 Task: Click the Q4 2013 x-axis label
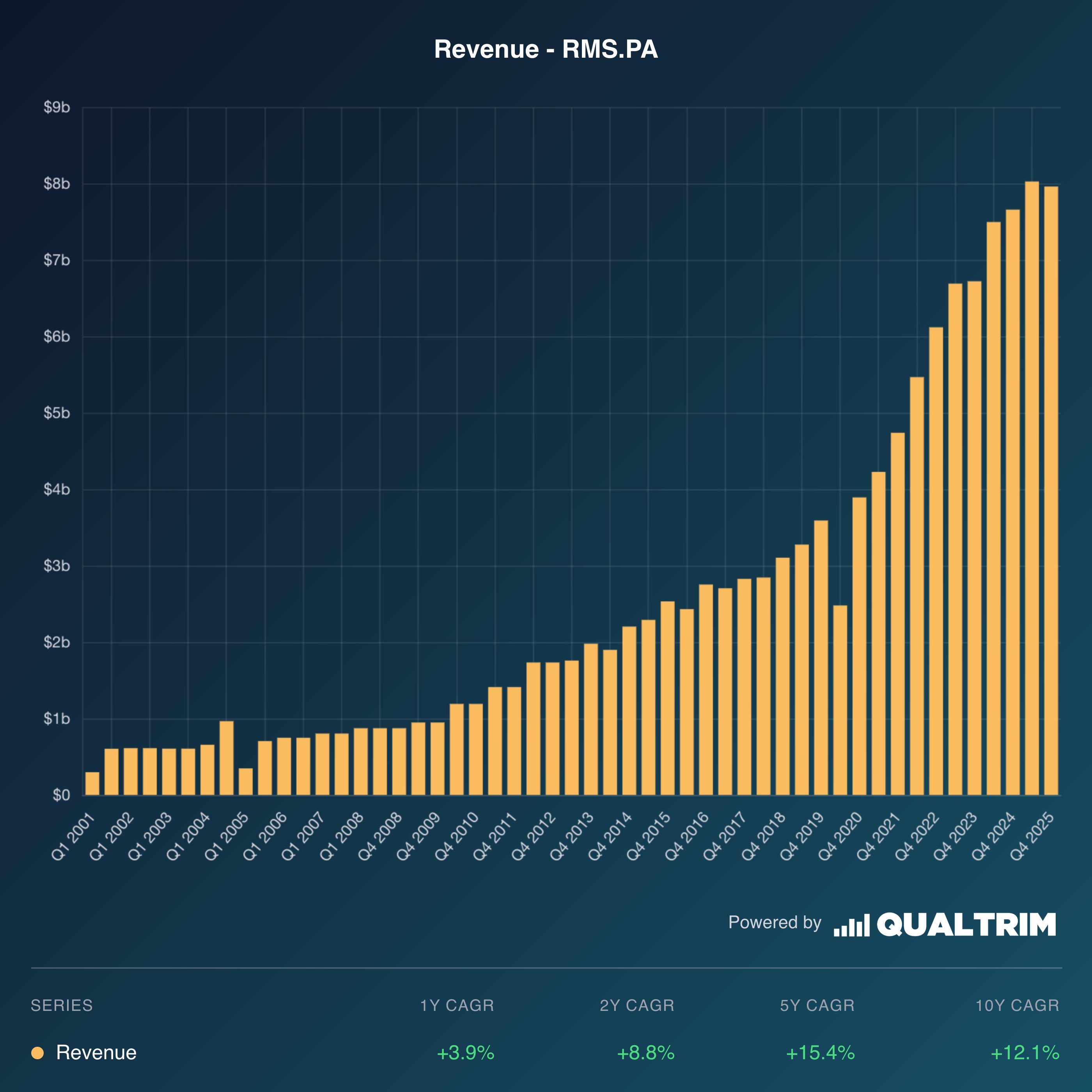[x=572, y=837]
